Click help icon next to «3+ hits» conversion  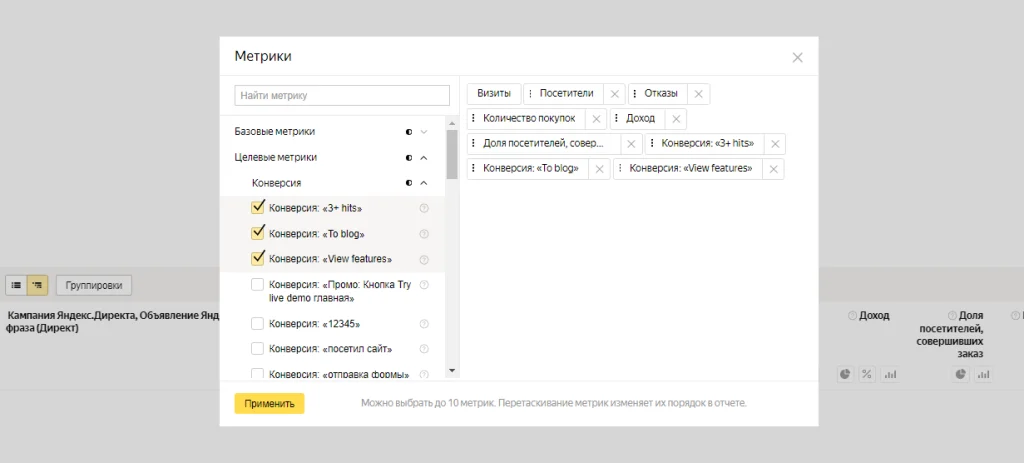[x=424, y=208]
